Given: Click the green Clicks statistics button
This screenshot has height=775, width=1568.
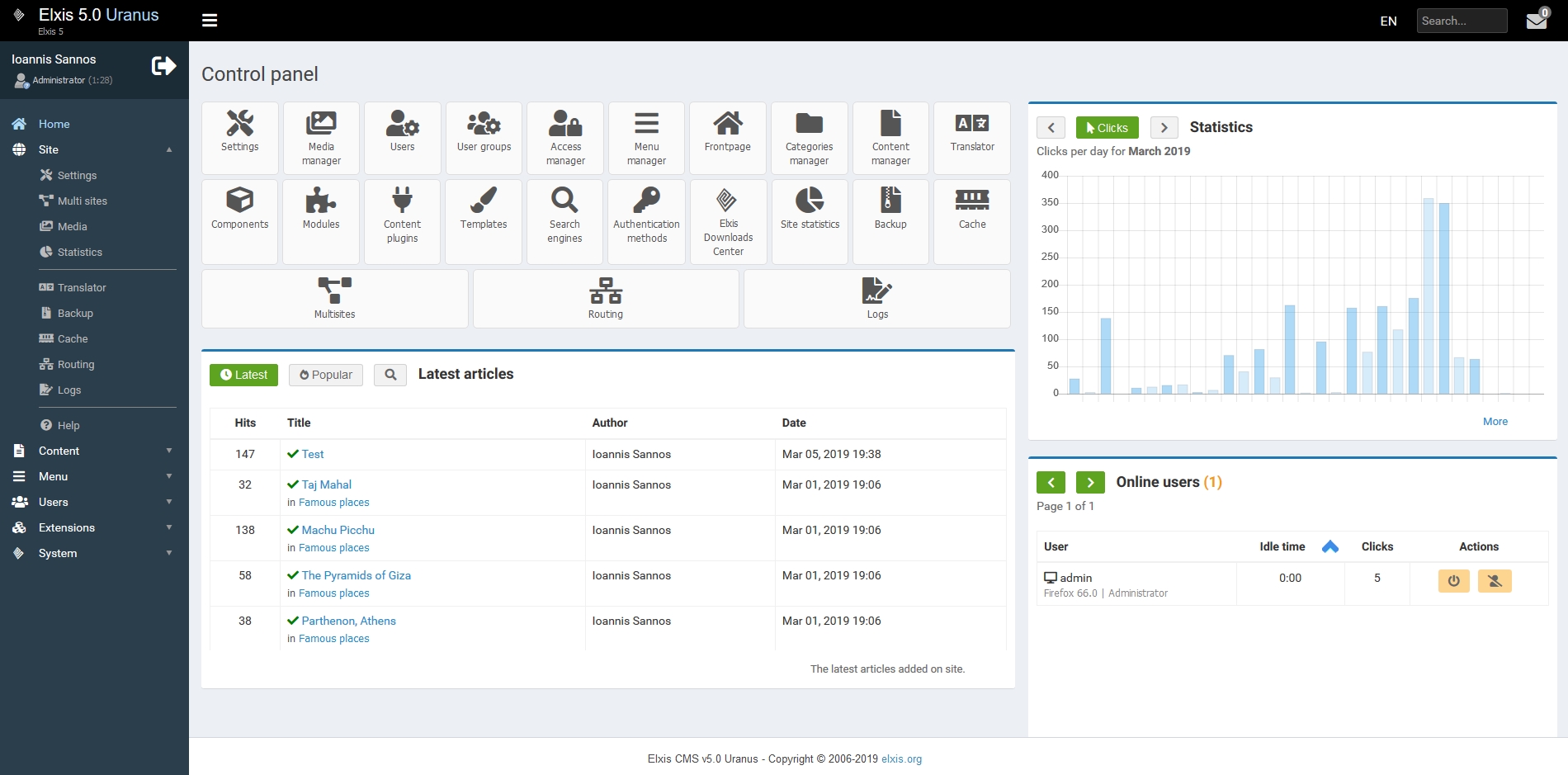Looking at the screenshot, I should click(1107, 127).
